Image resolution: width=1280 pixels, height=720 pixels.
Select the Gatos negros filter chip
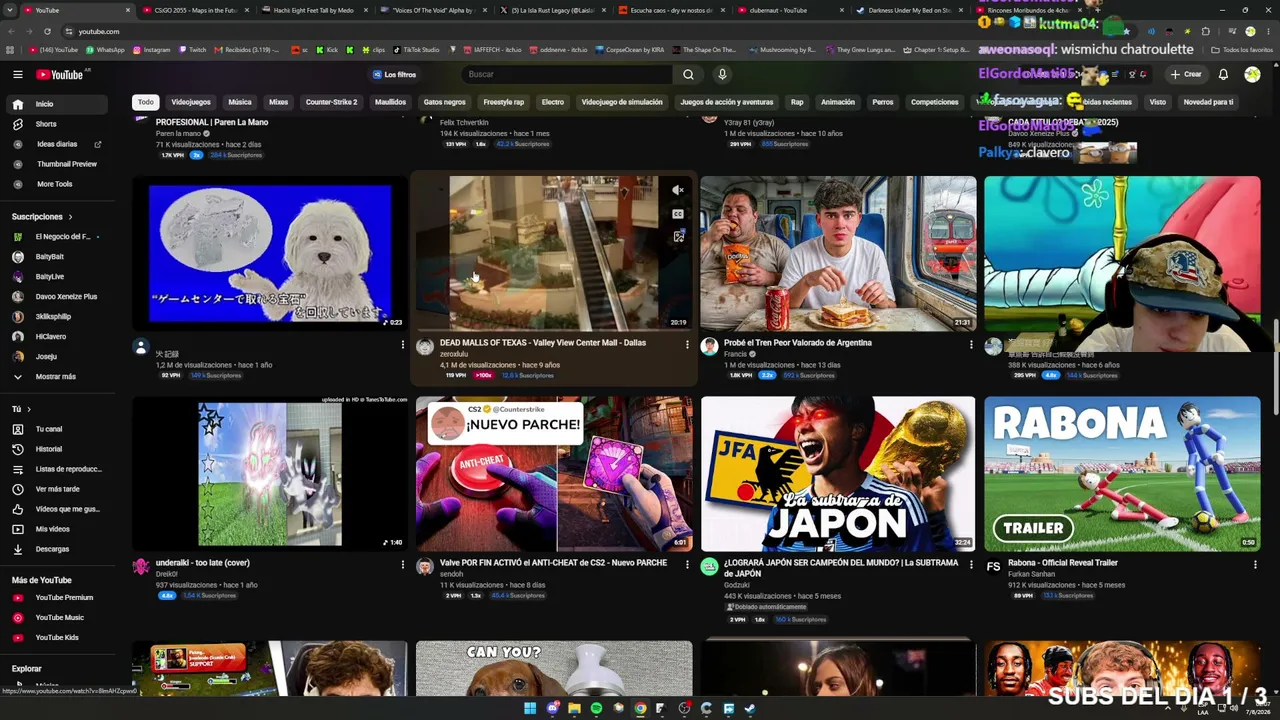444,102
